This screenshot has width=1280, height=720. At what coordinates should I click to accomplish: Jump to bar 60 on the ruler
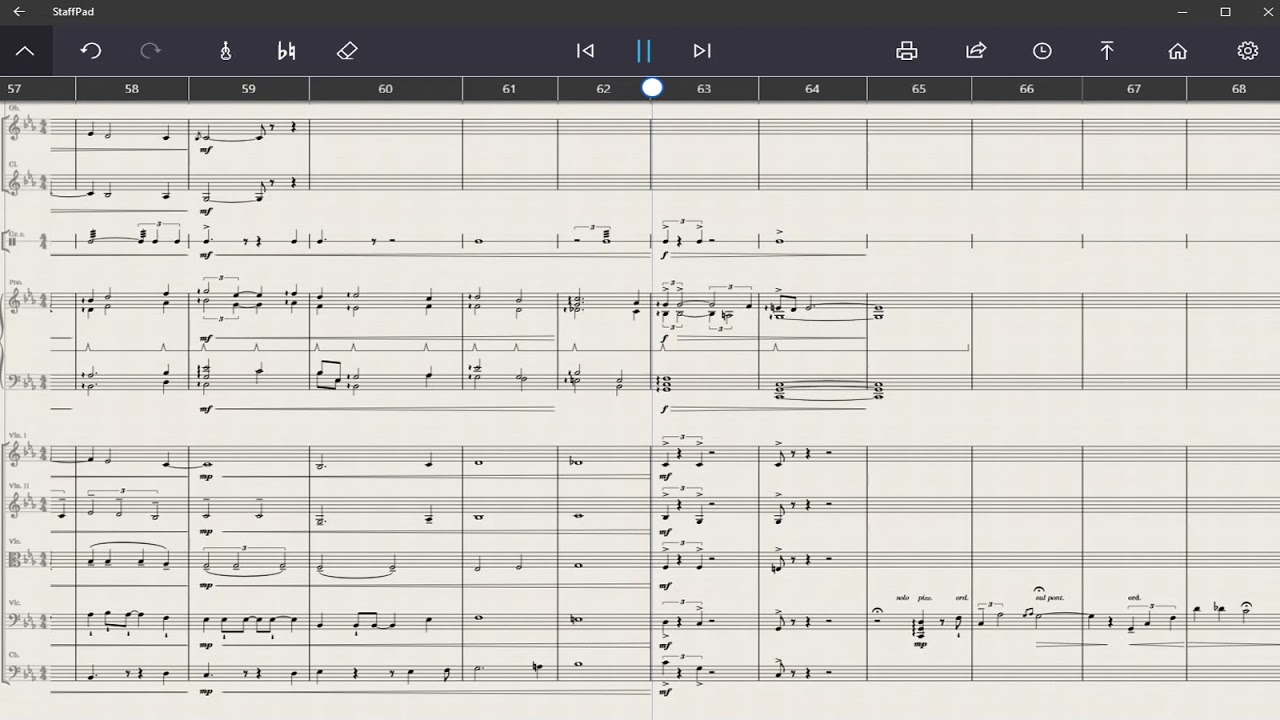click(x=385, y=89)
